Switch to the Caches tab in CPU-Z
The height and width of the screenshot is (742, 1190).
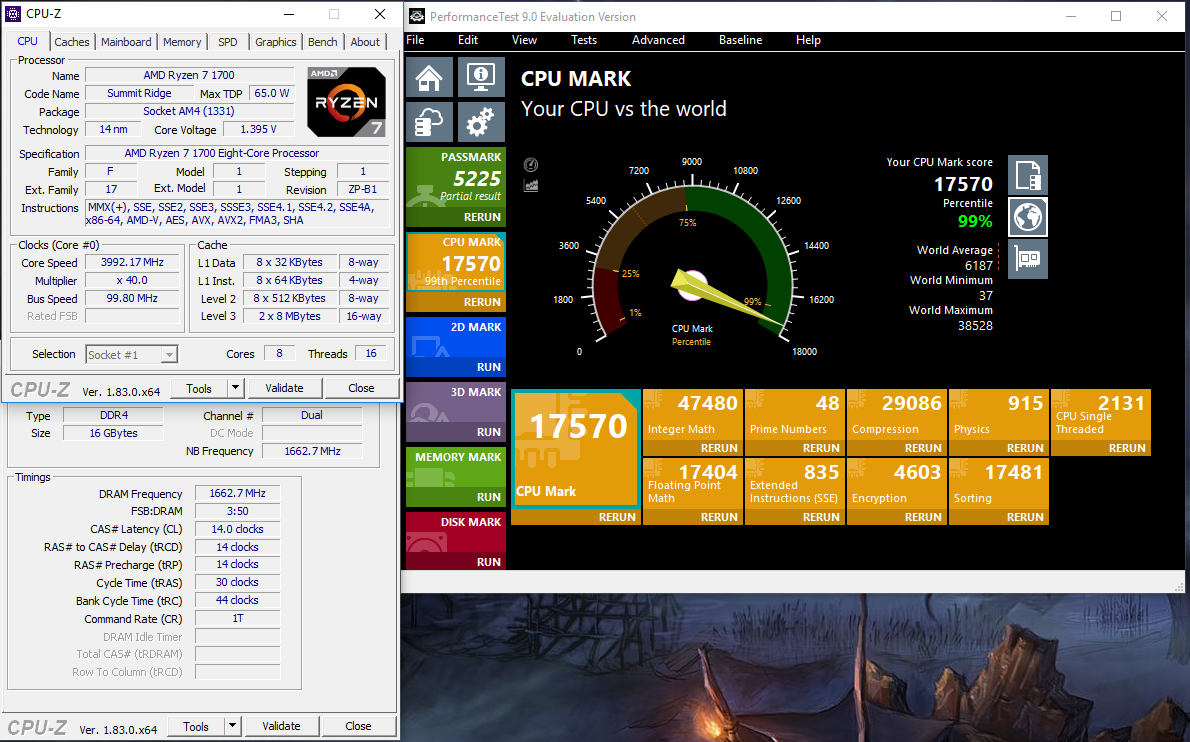[71, 42]
